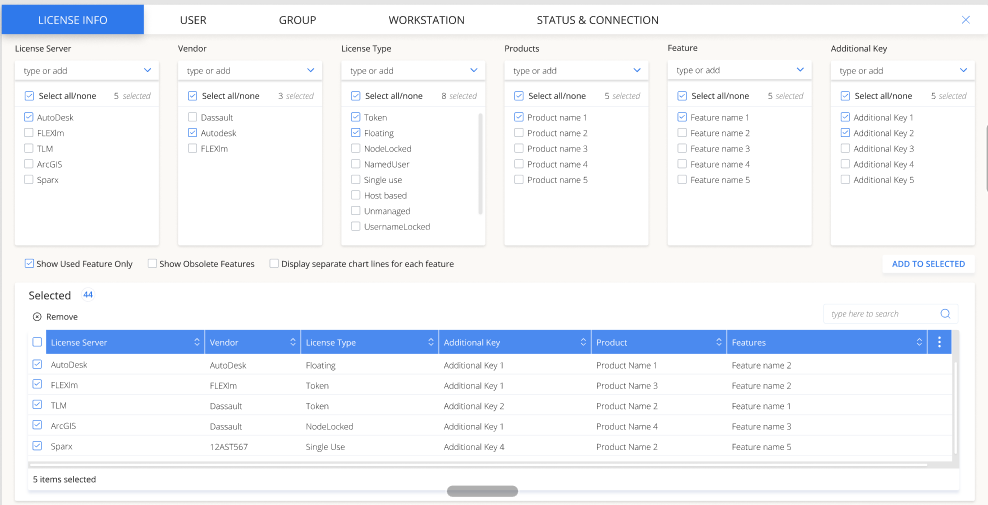Click the Additional Key 4 table cell
Viewport: 988px width, 505px height.
pyautogui.click(x=474, y=447)
